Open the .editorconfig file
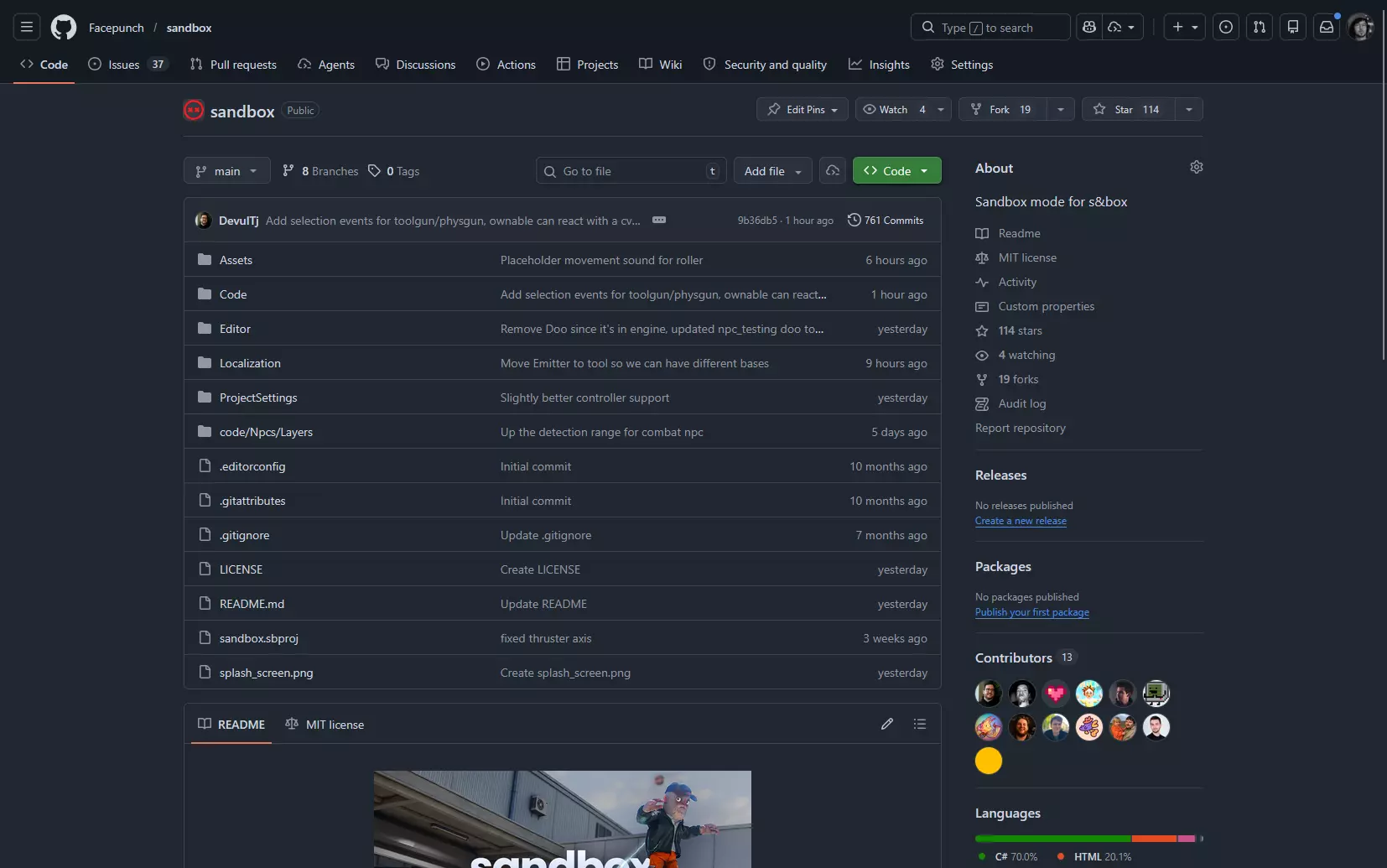 (x=252, y=466)
